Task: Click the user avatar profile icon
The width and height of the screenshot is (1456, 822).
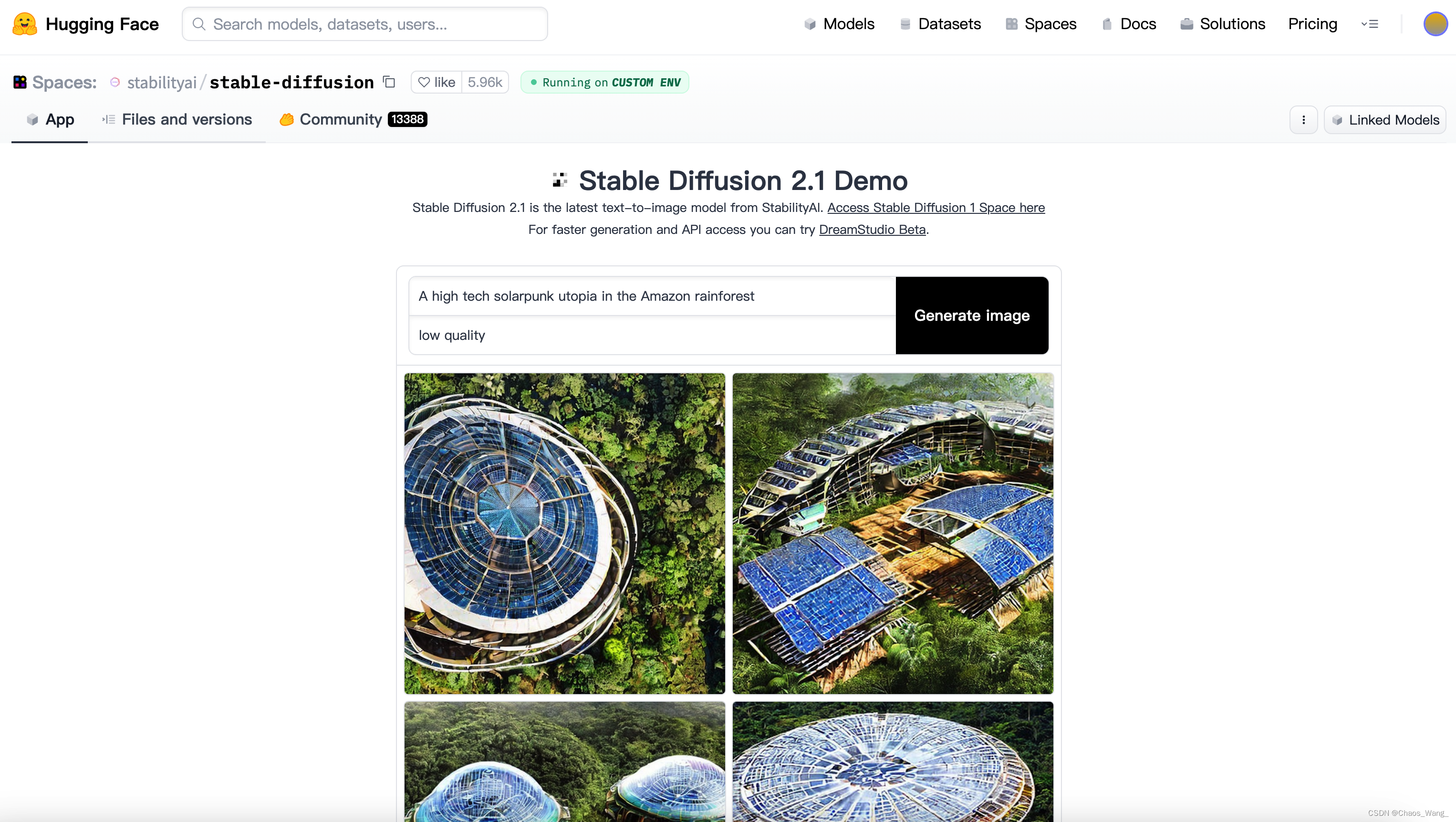Action: (1435, 24)
